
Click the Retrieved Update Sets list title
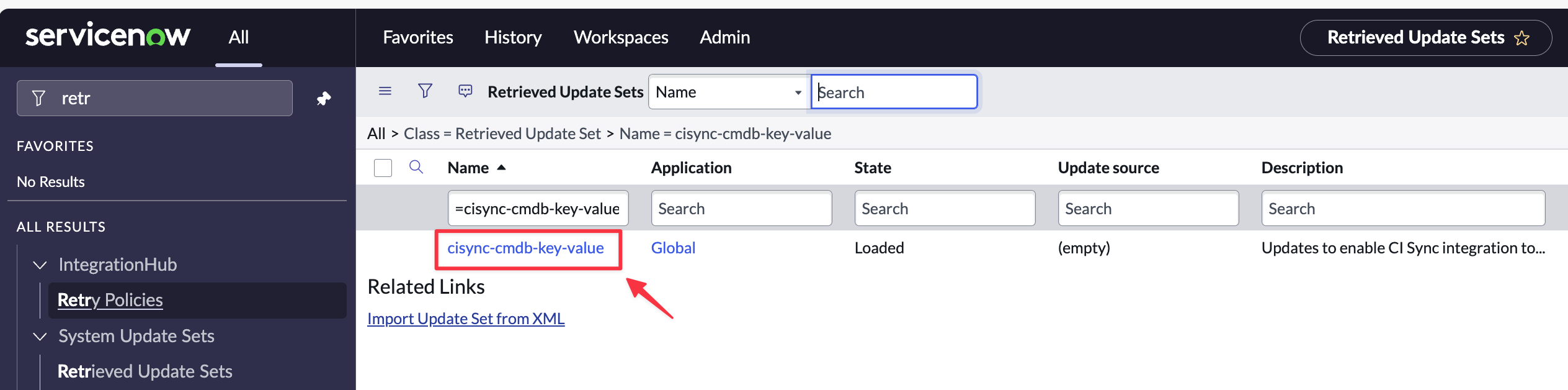[566, 92]
